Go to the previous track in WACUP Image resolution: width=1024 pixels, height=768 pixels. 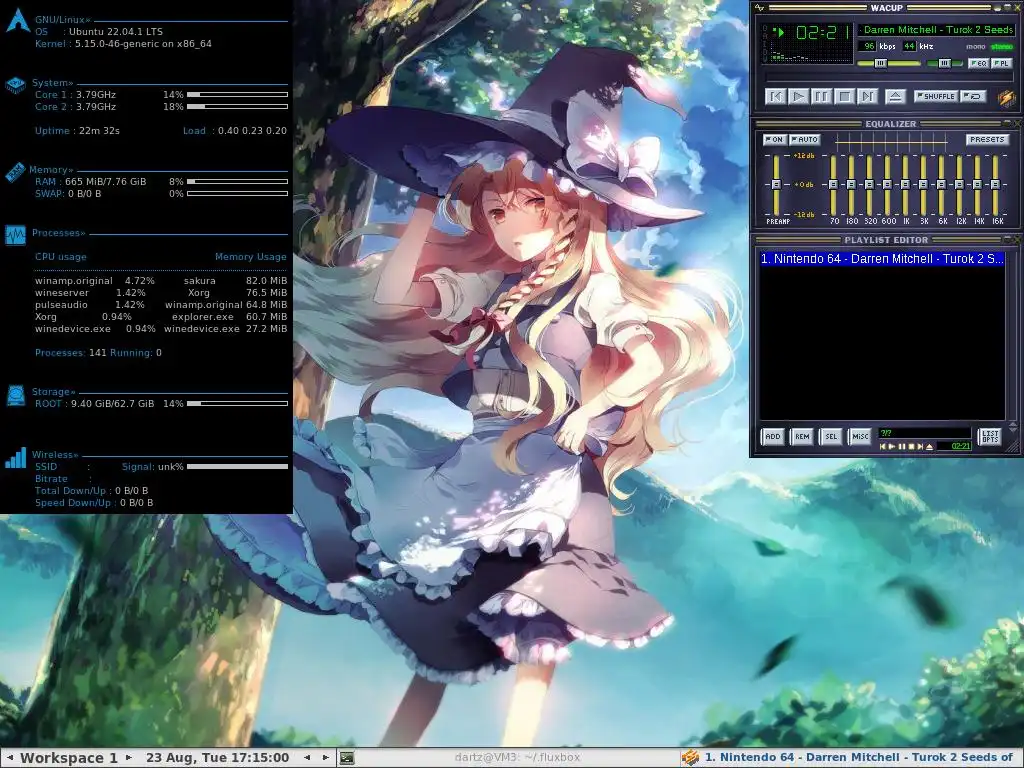[775, 97]
